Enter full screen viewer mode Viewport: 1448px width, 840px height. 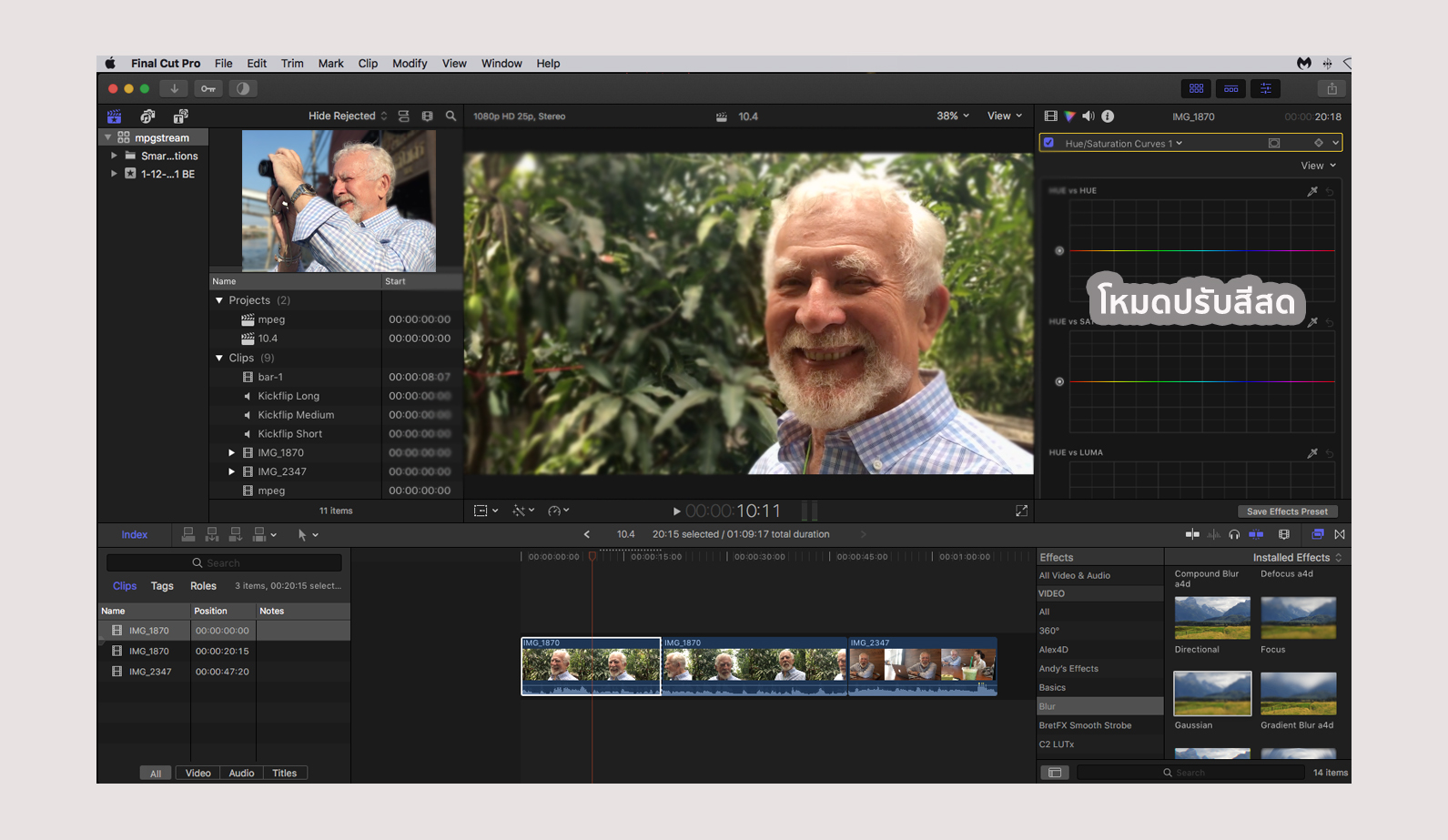coord(1021,511)
